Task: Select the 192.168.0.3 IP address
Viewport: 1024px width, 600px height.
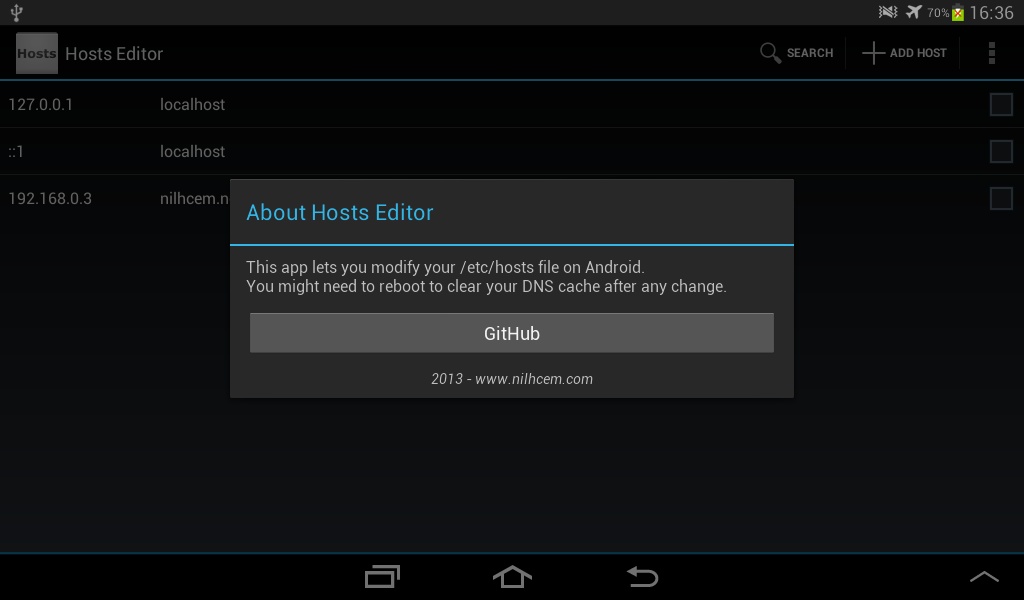Action: [x=50, y=198]
